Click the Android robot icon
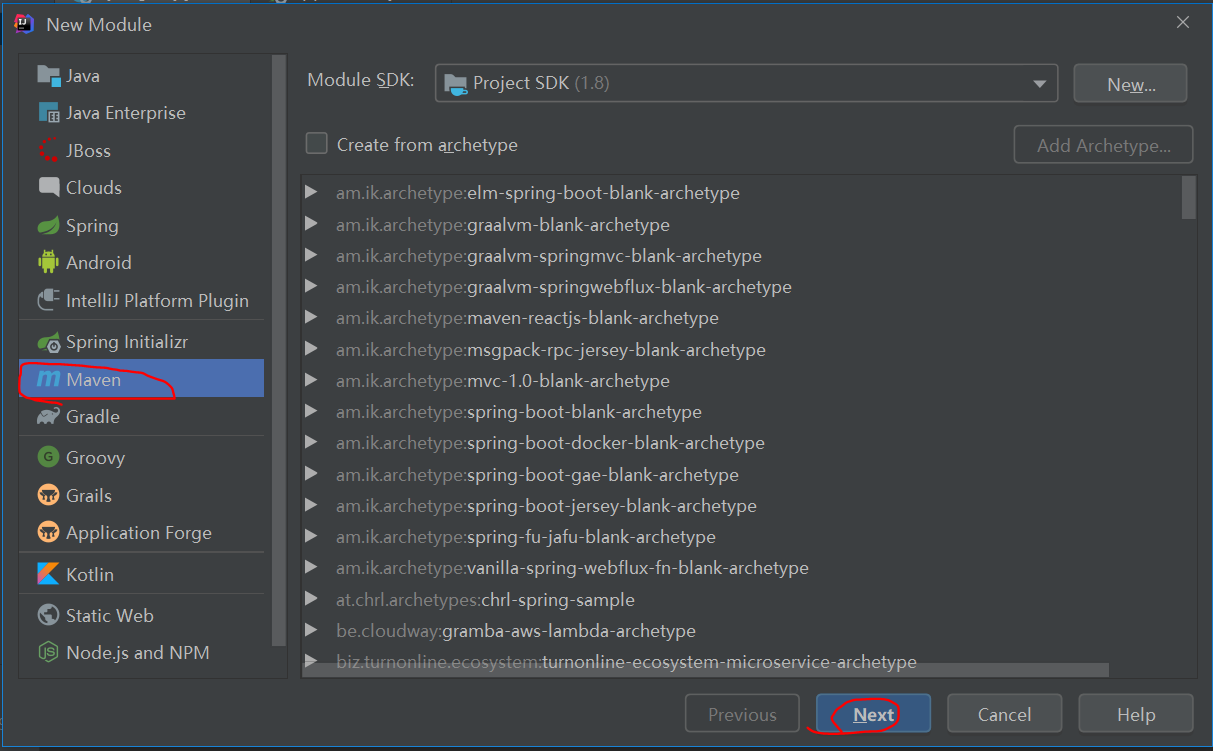Image resolution: width=1213 pixels, height=751 pixels. [x=49, y=262]
